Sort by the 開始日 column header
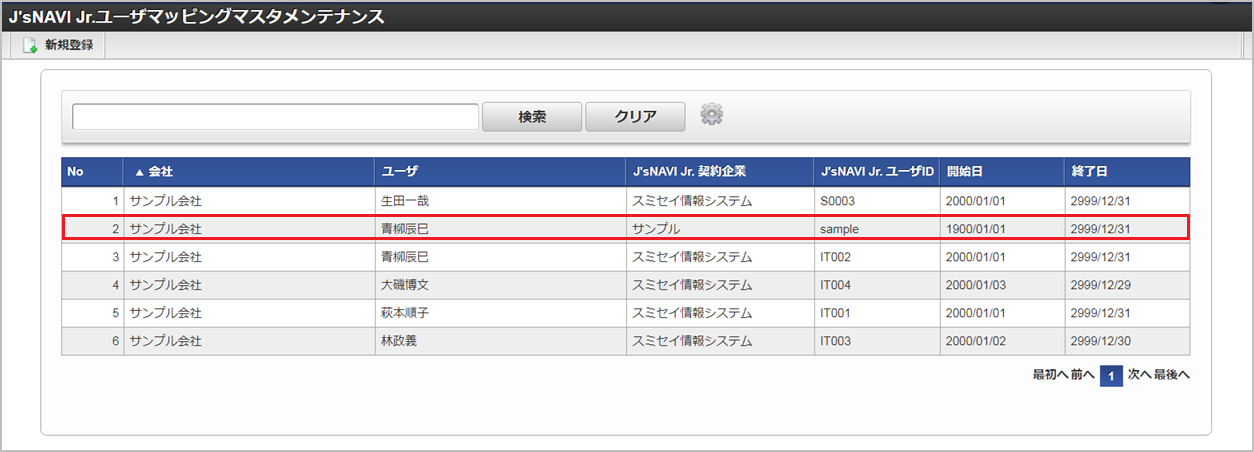1254x452 pixels. pyautogui.click(x=1002, y=172)
